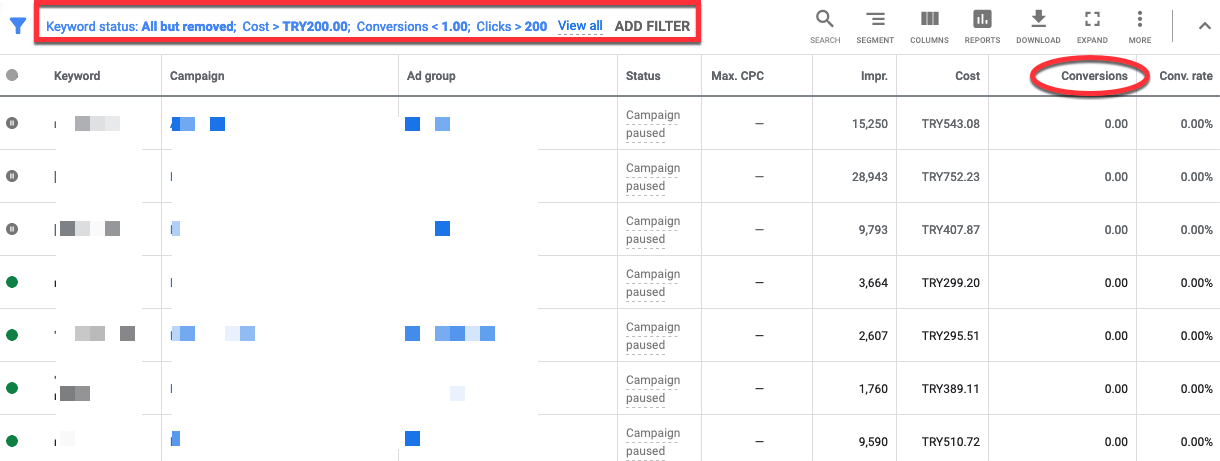Sort by the Cost column header
This screenshot has height=461, width=1220.
[x=967, y=76]
